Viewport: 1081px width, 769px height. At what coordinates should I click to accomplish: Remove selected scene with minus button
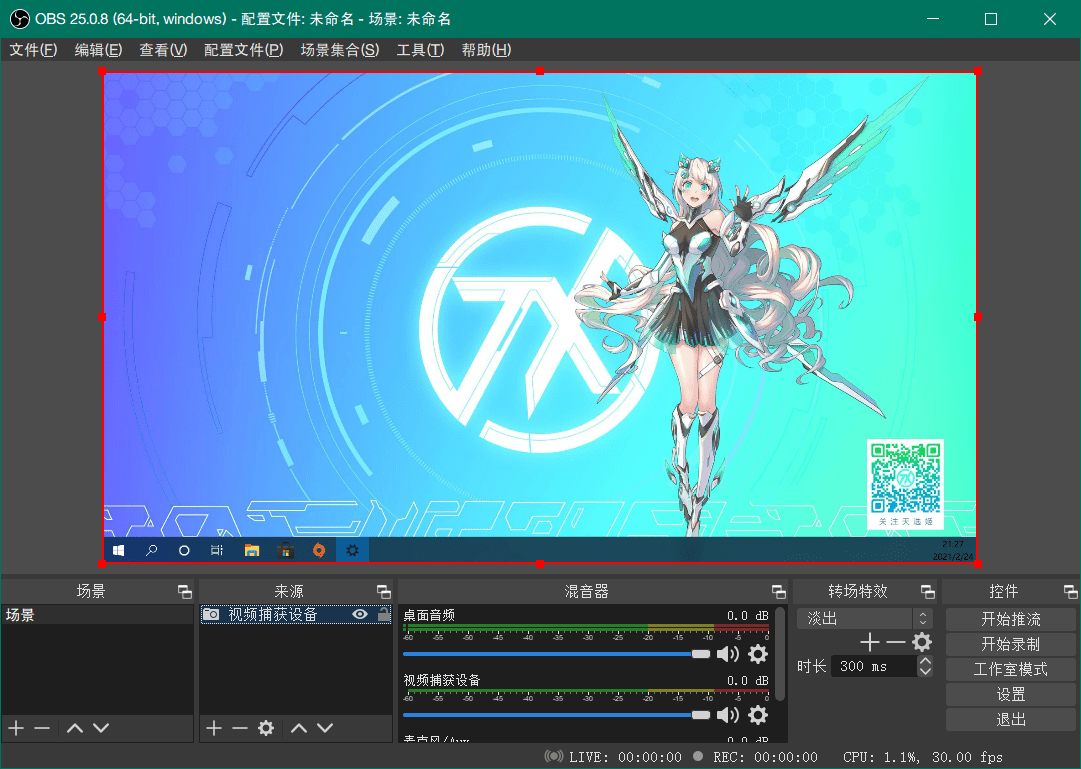point(42,728)
